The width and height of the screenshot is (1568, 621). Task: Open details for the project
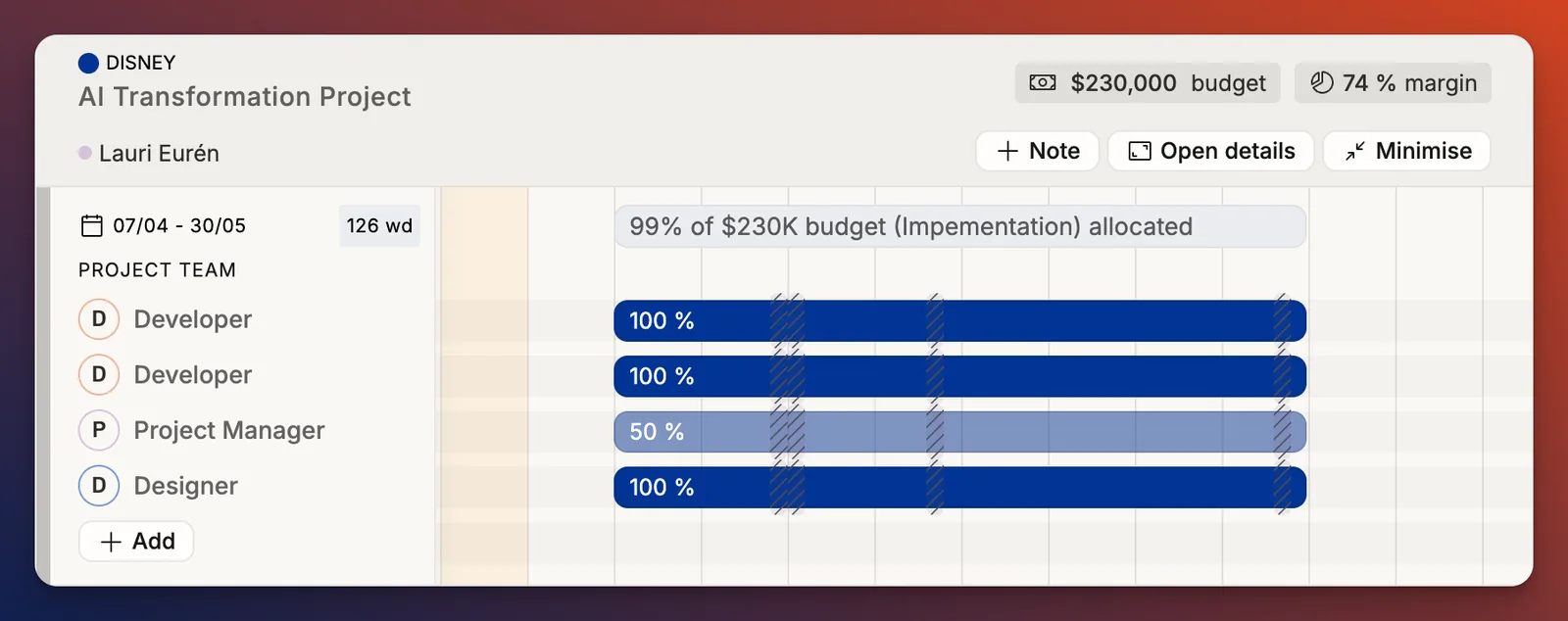[x=1211, y=151]
